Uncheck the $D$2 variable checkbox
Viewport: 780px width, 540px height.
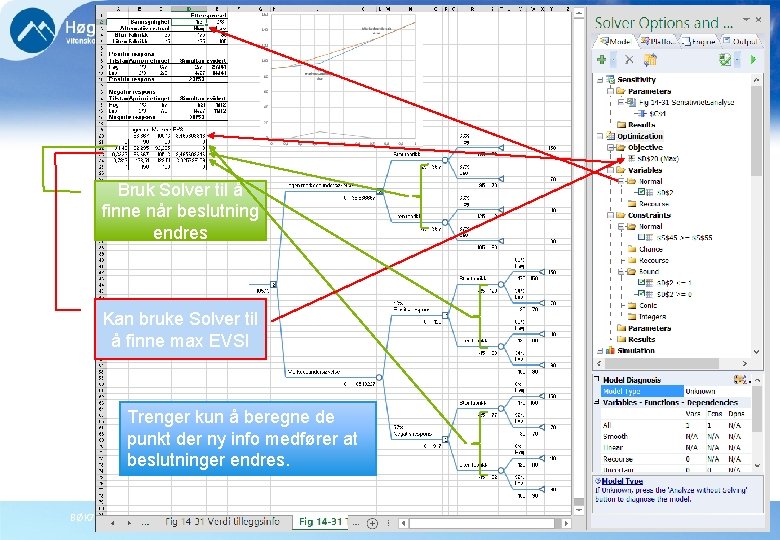tap(642, 192)
